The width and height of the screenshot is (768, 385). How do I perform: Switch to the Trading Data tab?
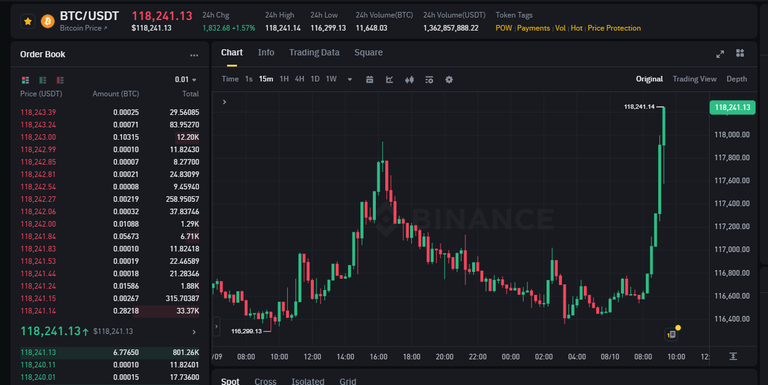[314, 52]
